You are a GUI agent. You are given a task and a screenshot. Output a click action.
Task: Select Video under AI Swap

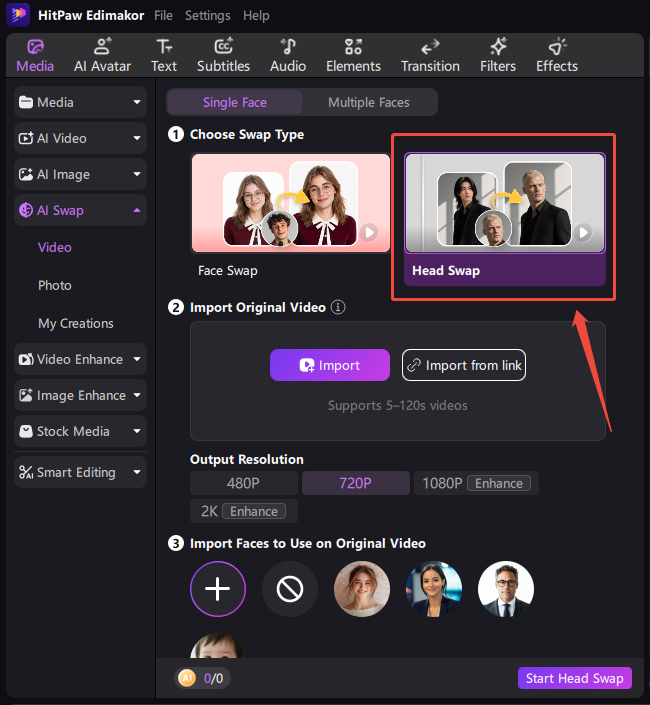pyautogui.click(x=55, y=247)
